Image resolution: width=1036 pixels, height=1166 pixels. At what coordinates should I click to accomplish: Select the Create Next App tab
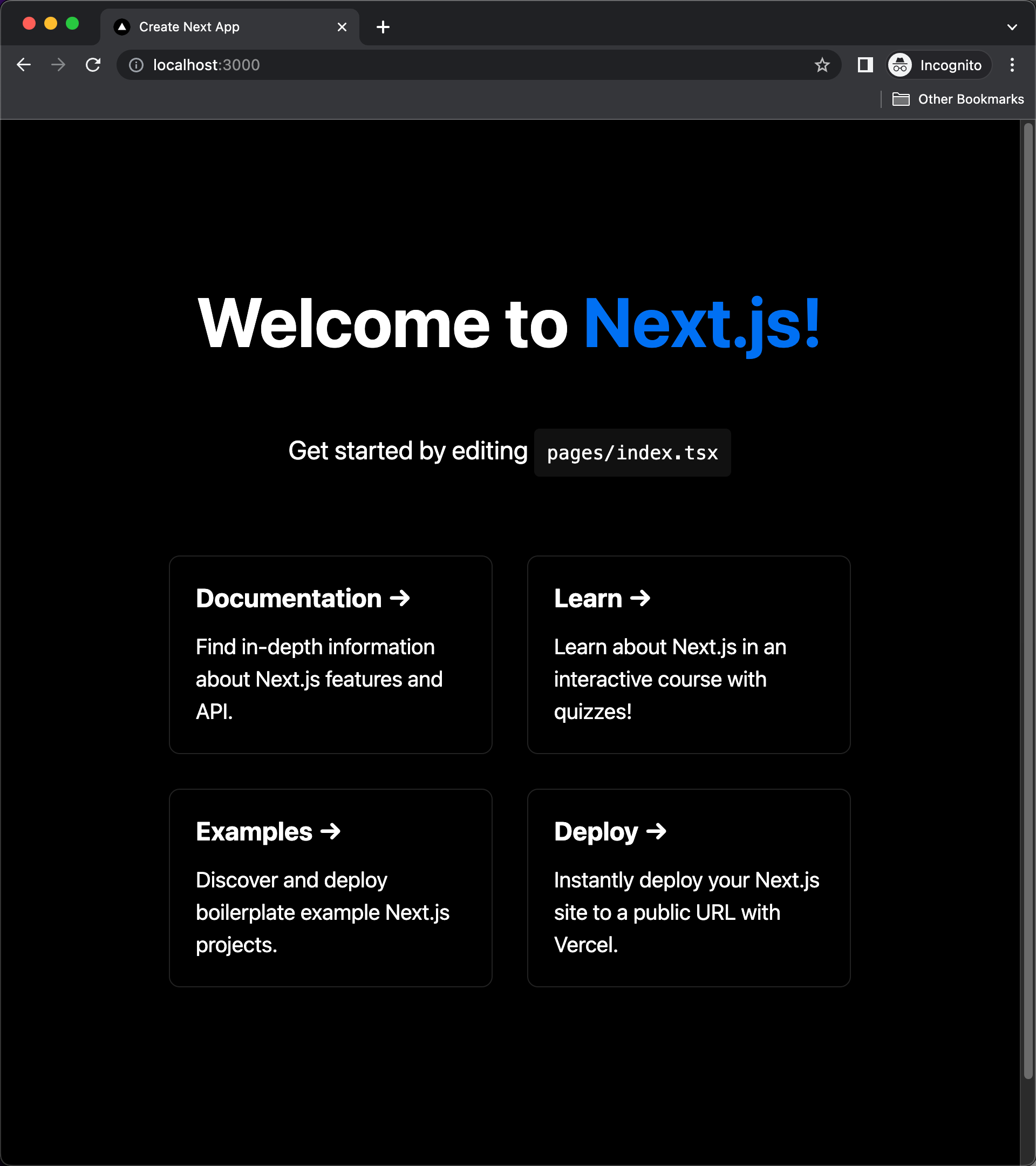230,27
